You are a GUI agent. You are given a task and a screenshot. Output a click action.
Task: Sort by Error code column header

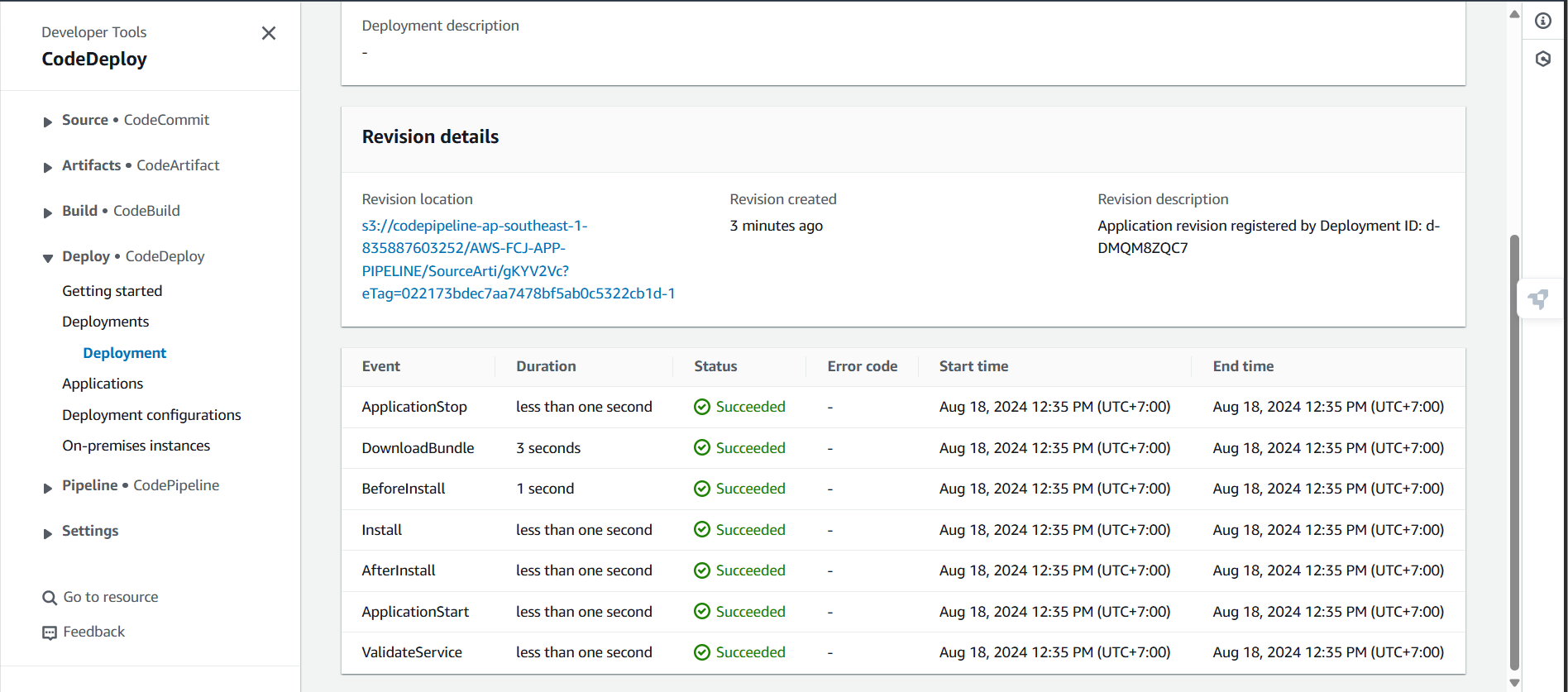(862, 366)
